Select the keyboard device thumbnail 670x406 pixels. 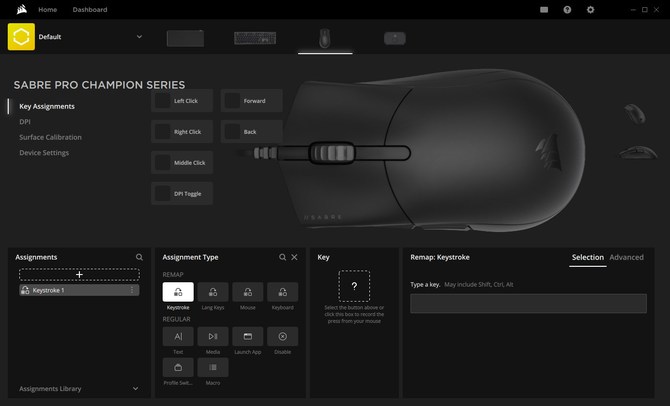pos(255,38)
